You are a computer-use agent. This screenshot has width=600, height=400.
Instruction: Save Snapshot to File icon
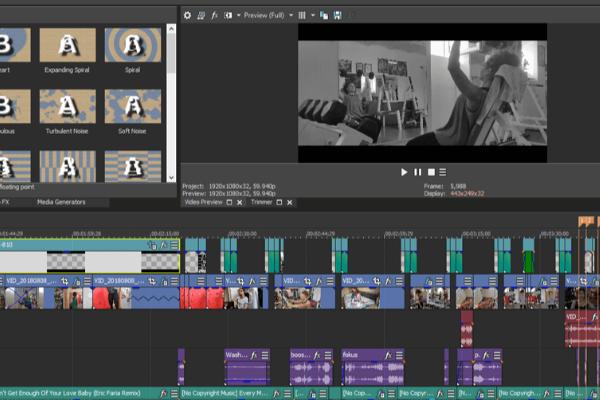point(338,15)
